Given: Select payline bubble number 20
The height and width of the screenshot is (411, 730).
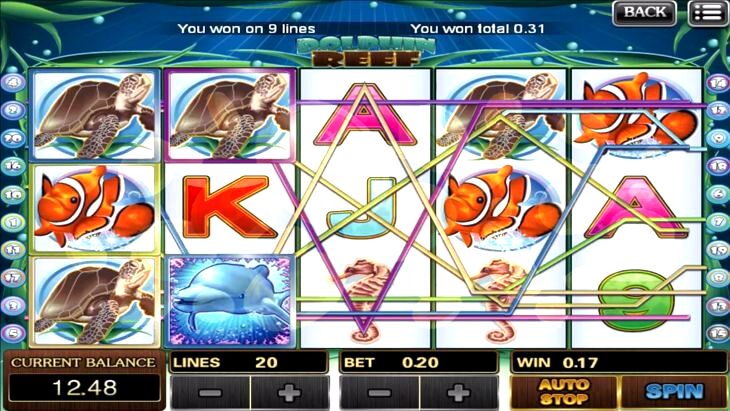Looking at the screenshot, I should click(x=13, y=138).
